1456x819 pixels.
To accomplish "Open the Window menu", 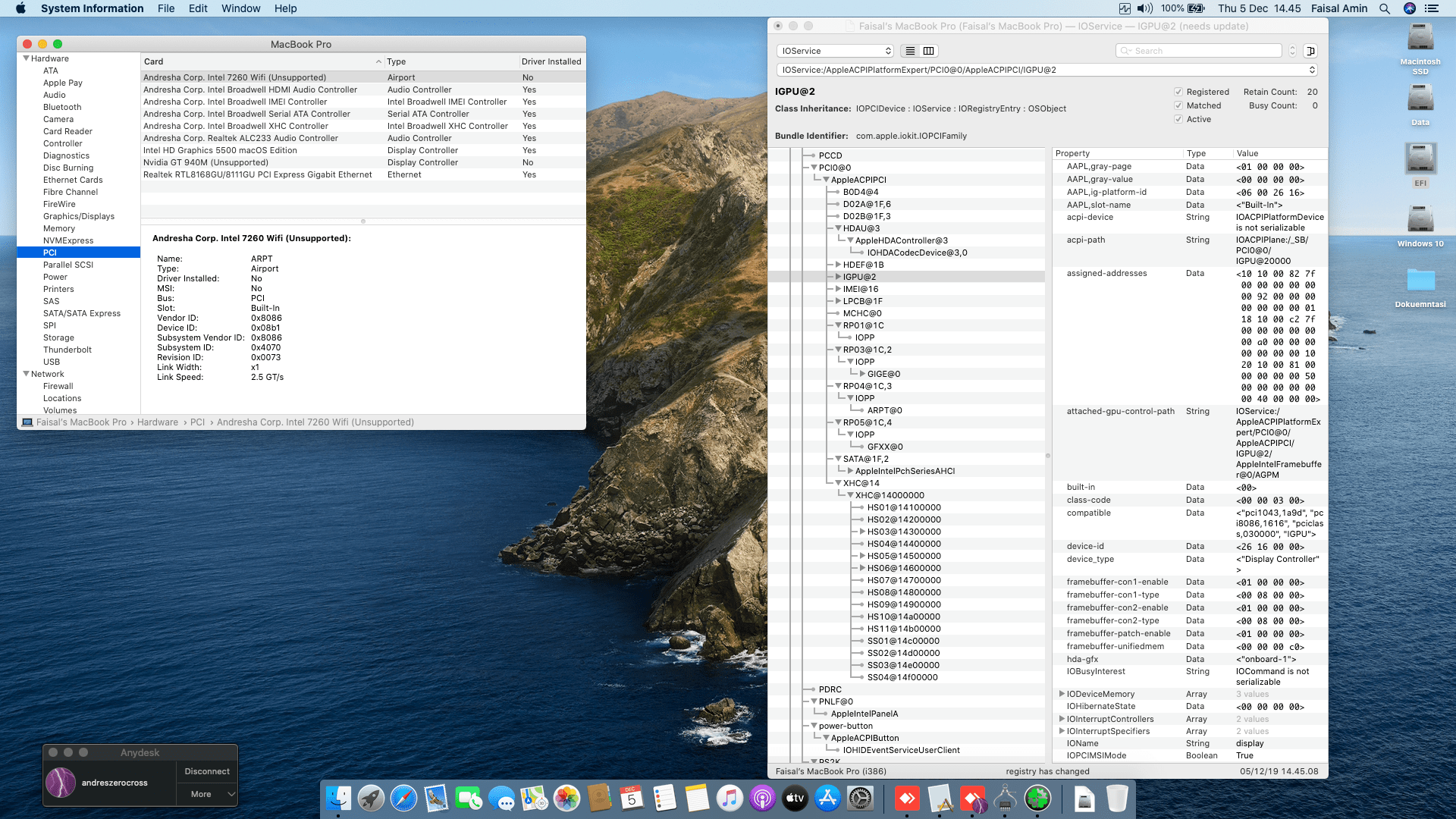I will (240, 8).
